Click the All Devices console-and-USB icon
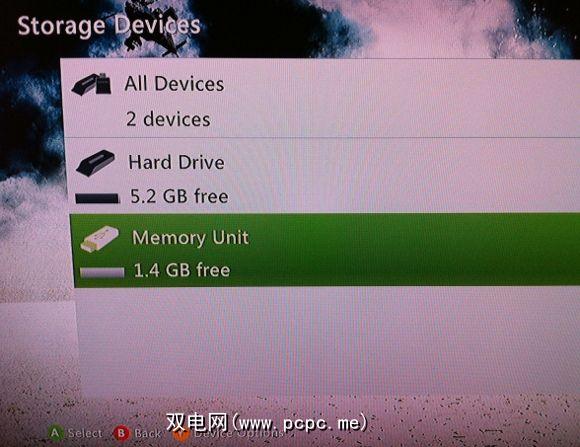 click(91, 84)
